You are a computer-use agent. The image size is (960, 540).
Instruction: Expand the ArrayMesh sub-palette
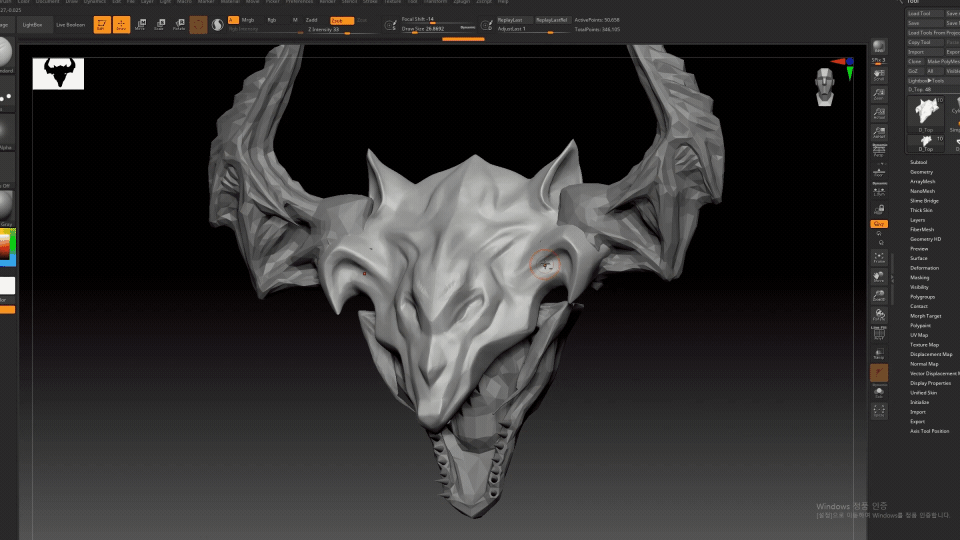922,181
